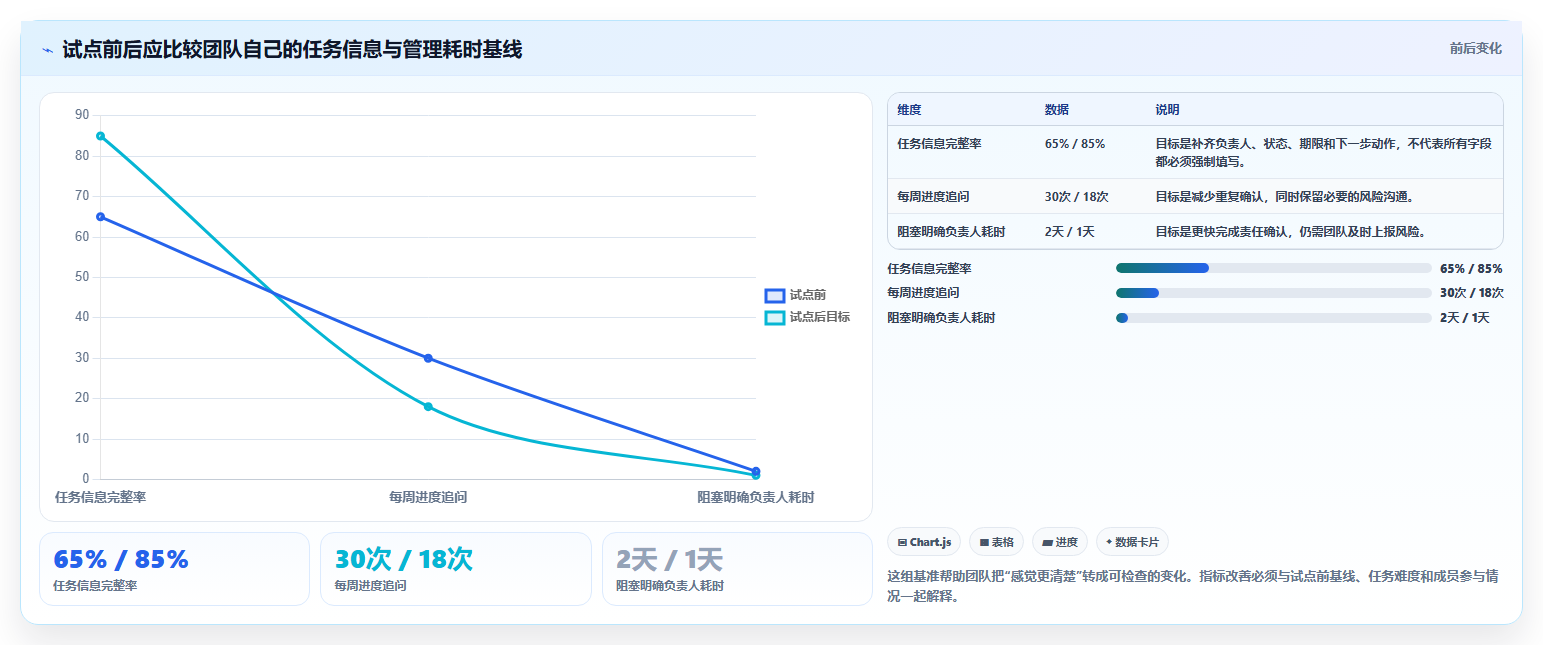Click table cell 30次 / 18次

[1077, 197]
